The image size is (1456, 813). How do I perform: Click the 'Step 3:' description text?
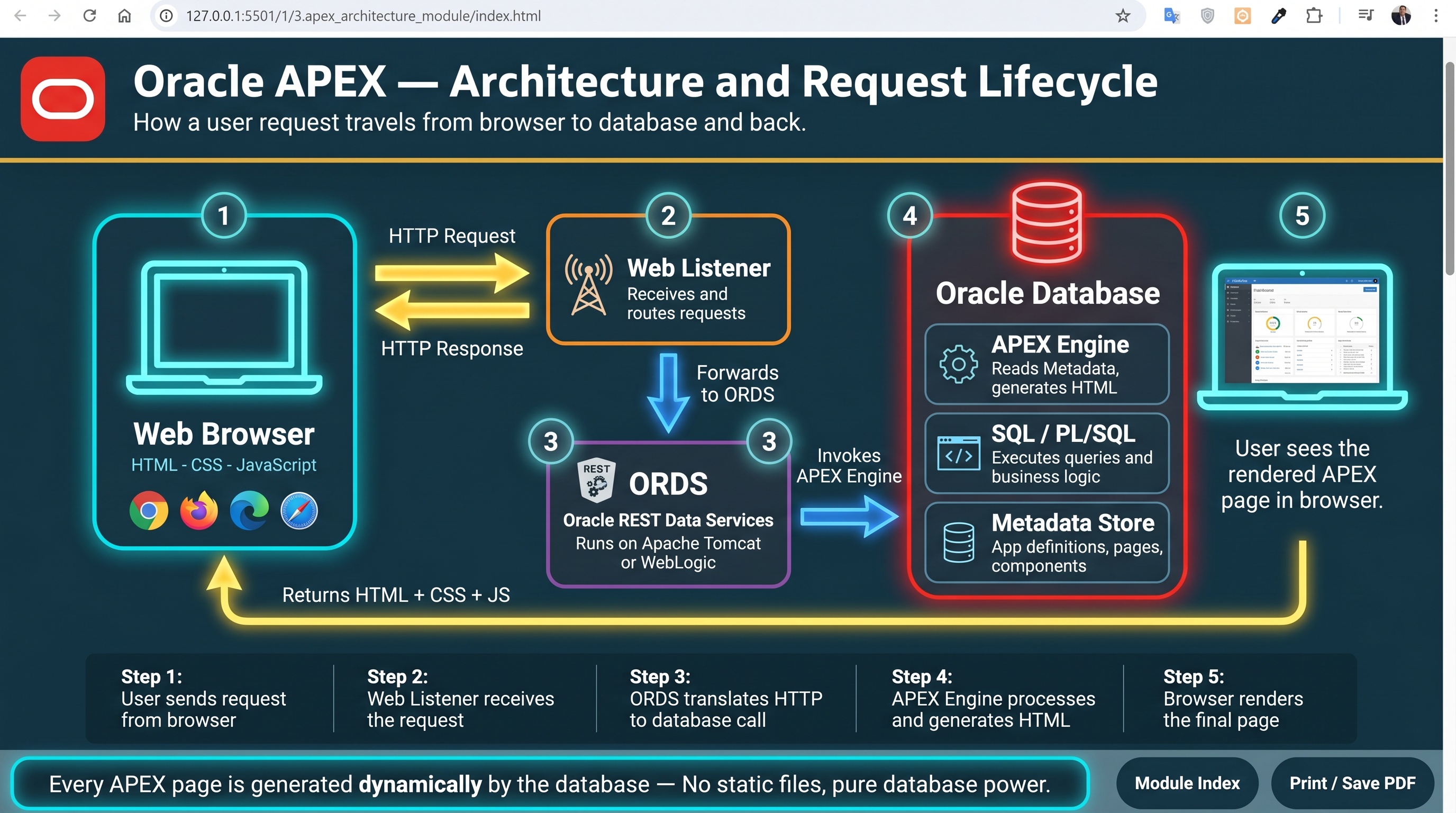(x=726, y=709)
